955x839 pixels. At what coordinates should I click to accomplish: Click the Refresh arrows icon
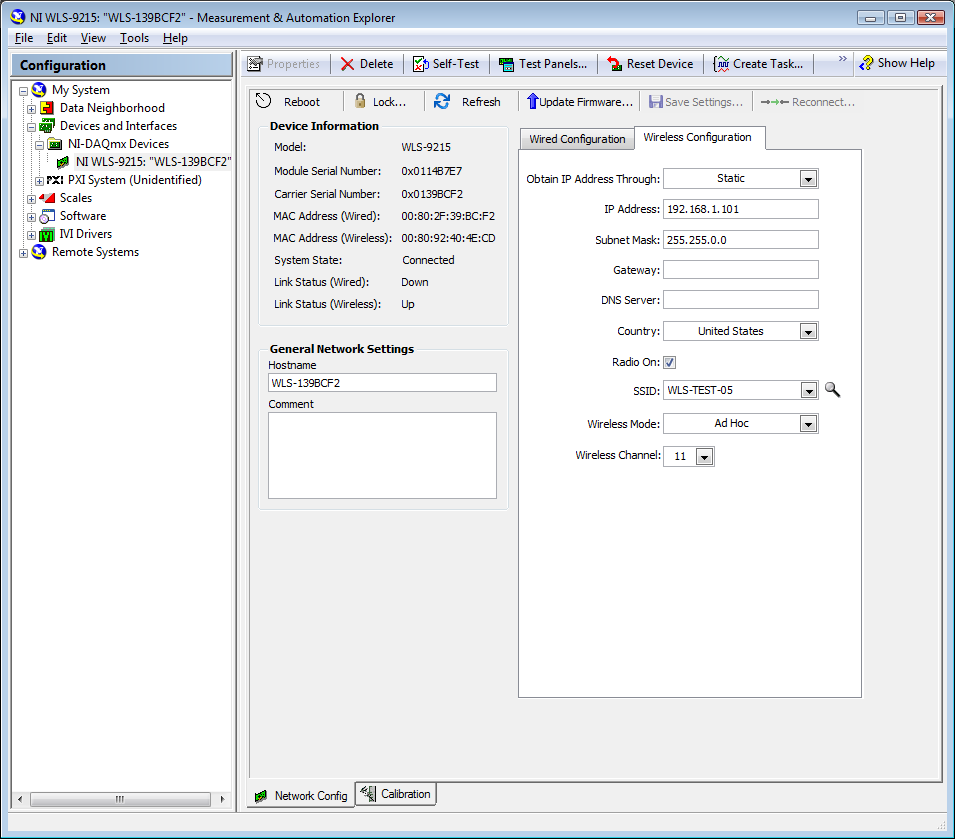point(442,101)
